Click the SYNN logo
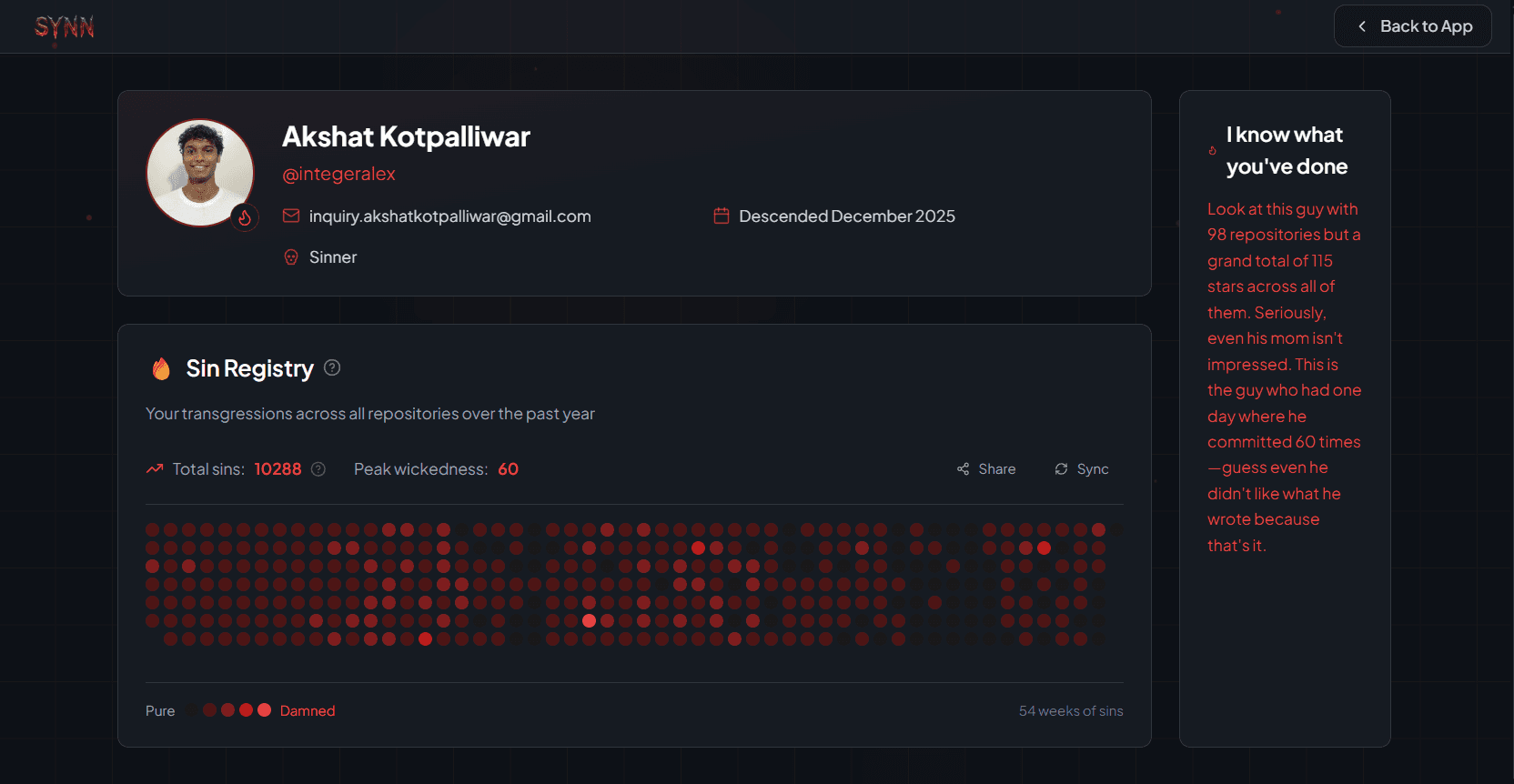 point(64,27)
